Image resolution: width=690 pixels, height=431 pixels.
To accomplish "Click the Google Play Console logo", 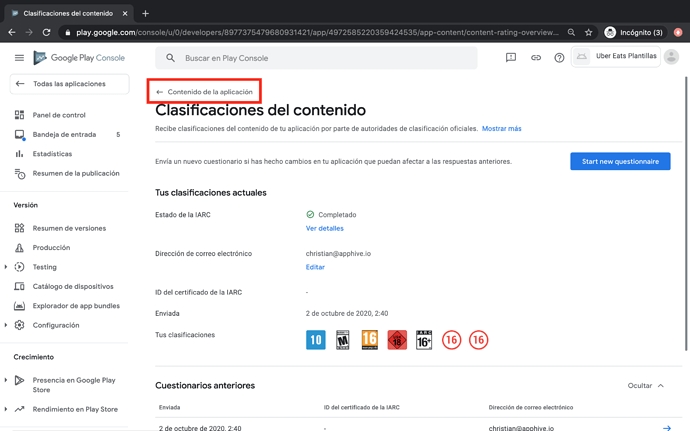I will point(79,58).
